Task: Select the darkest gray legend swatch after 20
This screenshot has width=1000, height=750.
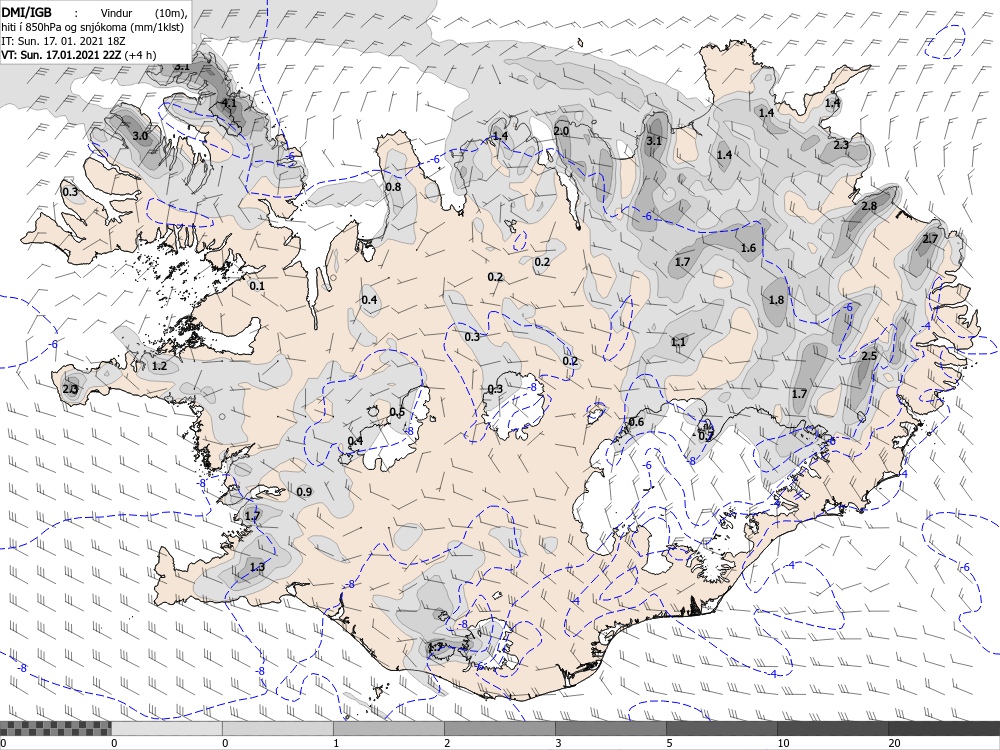Action: tap(944, 728)
